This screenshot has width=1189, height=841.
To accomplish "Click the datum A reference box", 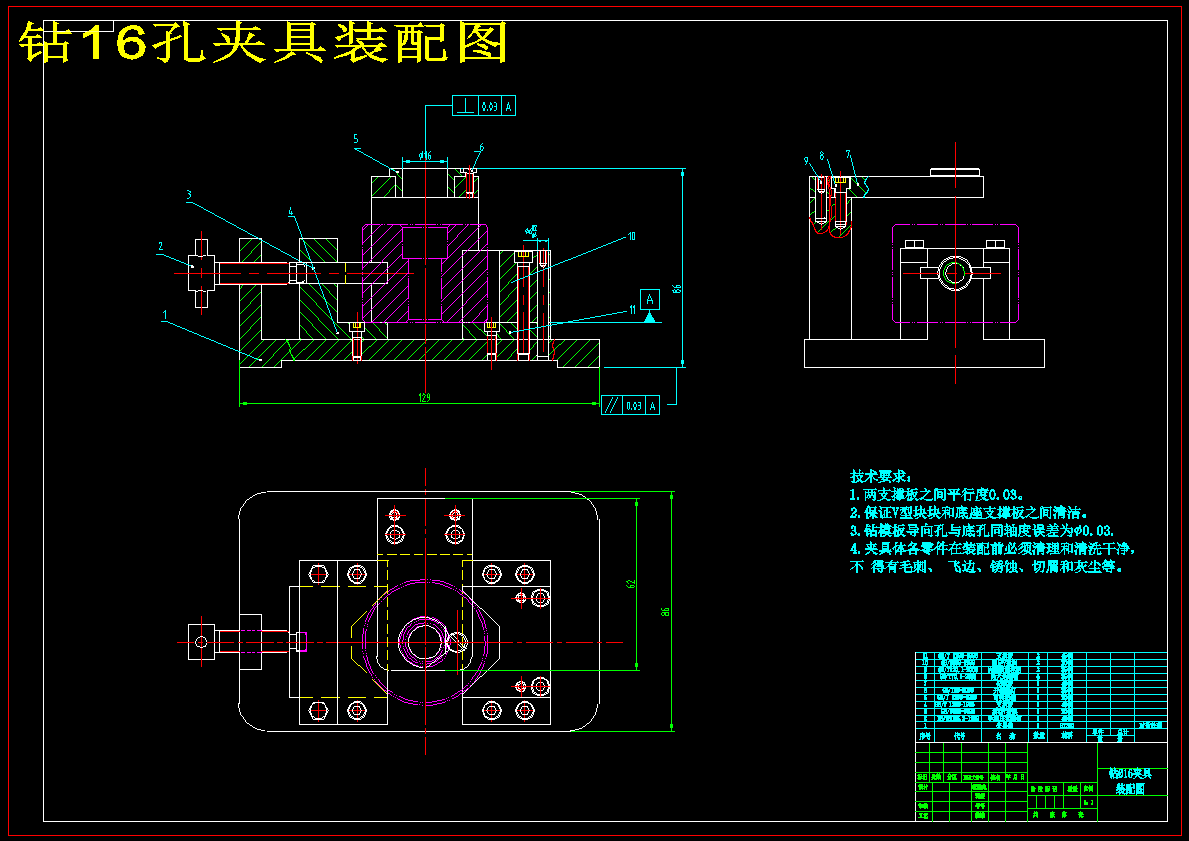I will 650,300.
